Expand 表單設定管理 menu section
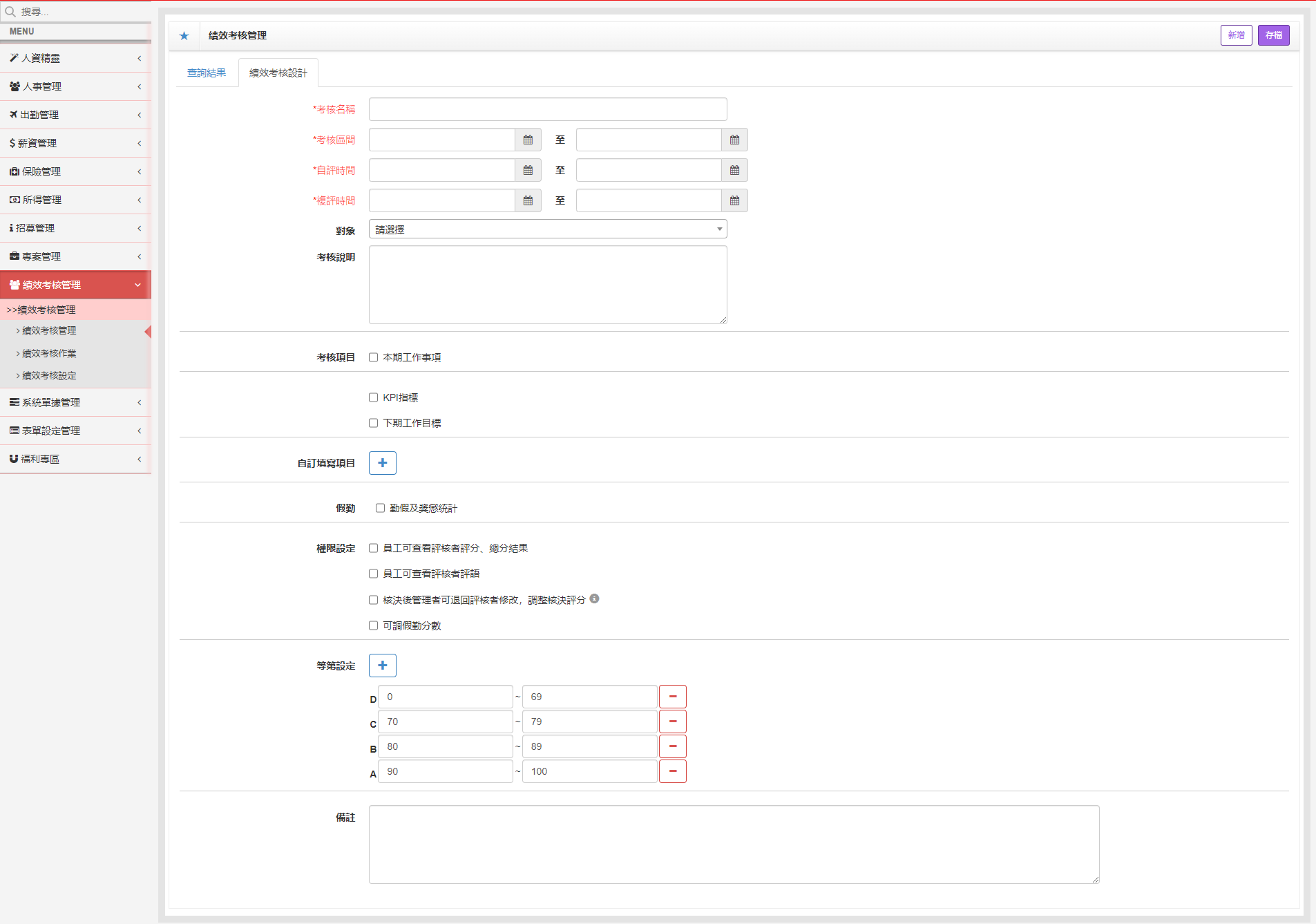The image size is (1316, 924). (x=75, y=431)
